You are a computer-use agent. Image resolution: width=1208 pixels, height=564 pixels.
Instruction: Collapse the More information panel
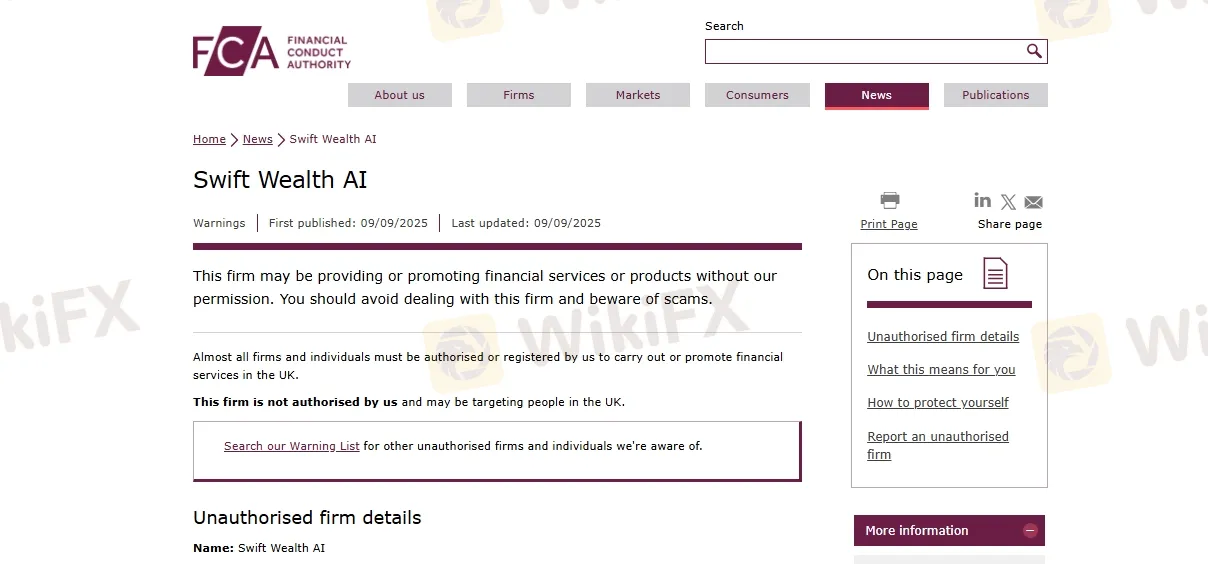tap(1030, 531)
